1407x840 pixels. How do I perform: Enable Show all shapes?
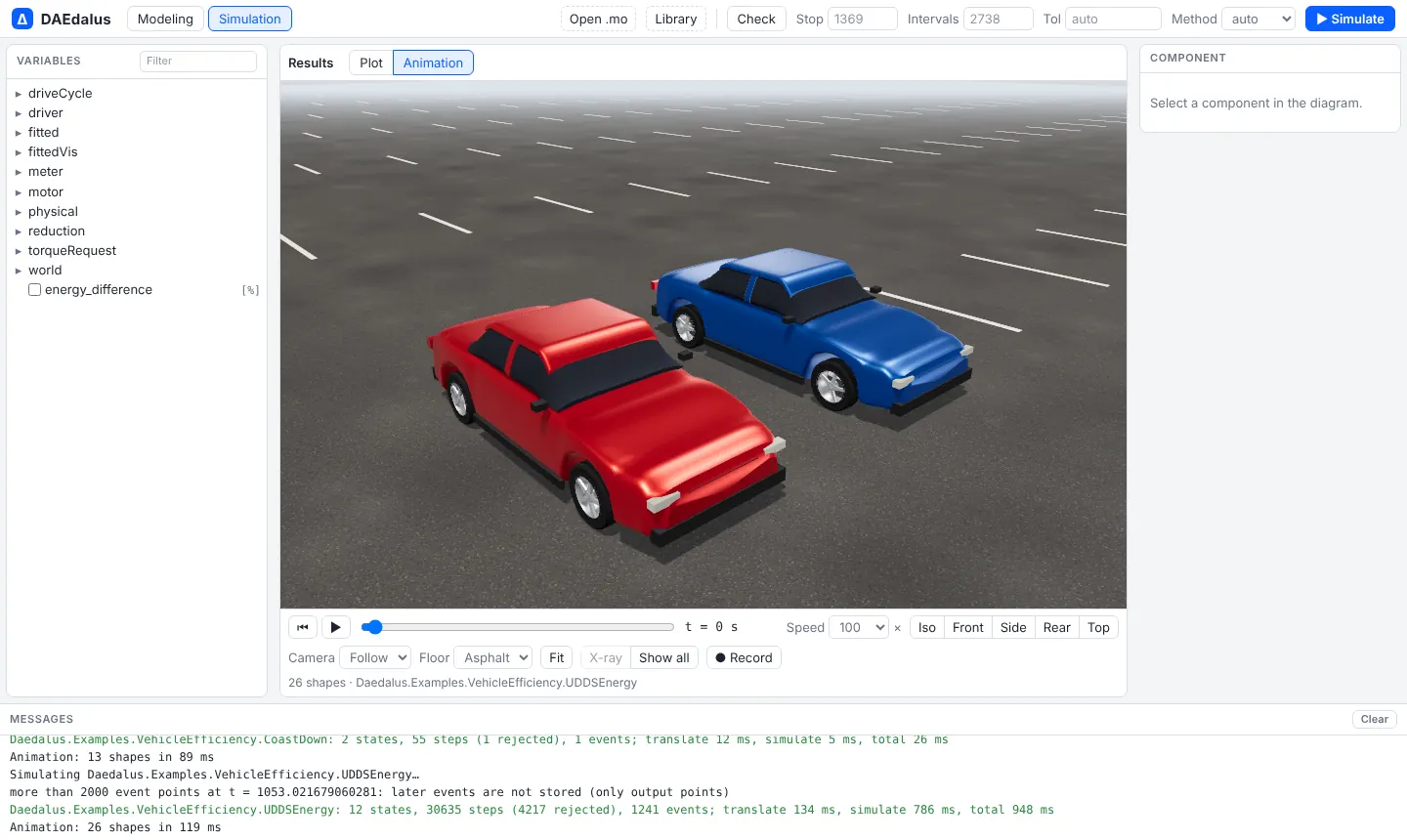coord(664,657)
